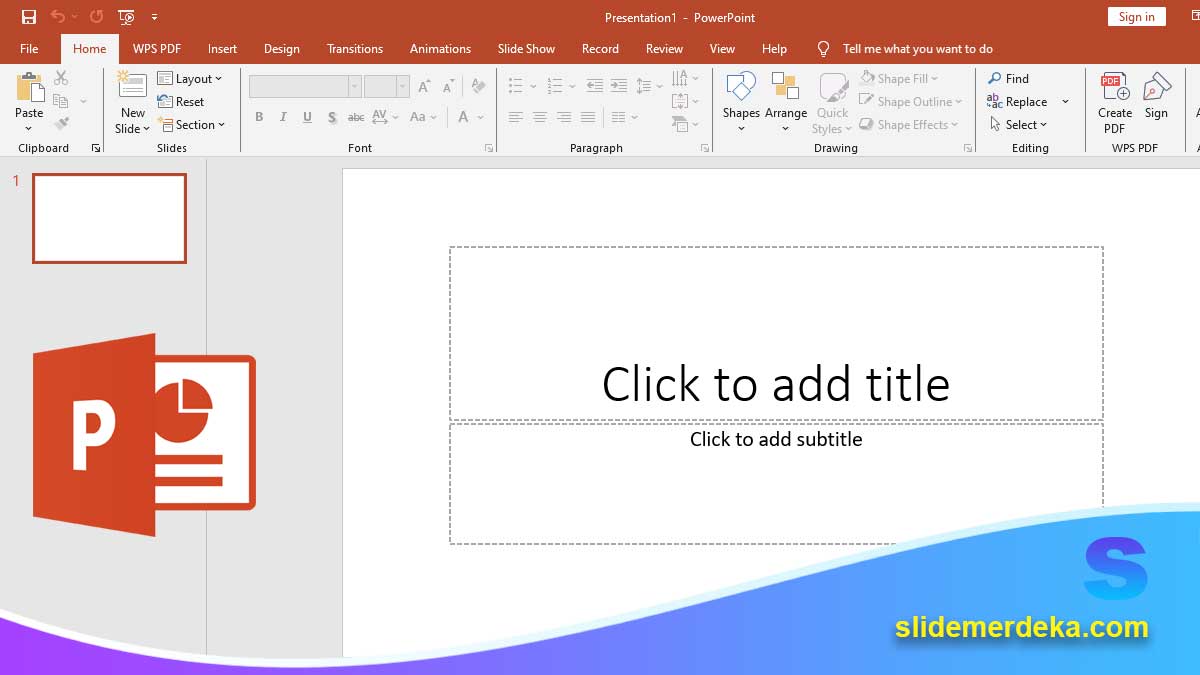Switch to the WPS PDF tab
Viewport: 1200px width, 675px height.
click(157, 49)
